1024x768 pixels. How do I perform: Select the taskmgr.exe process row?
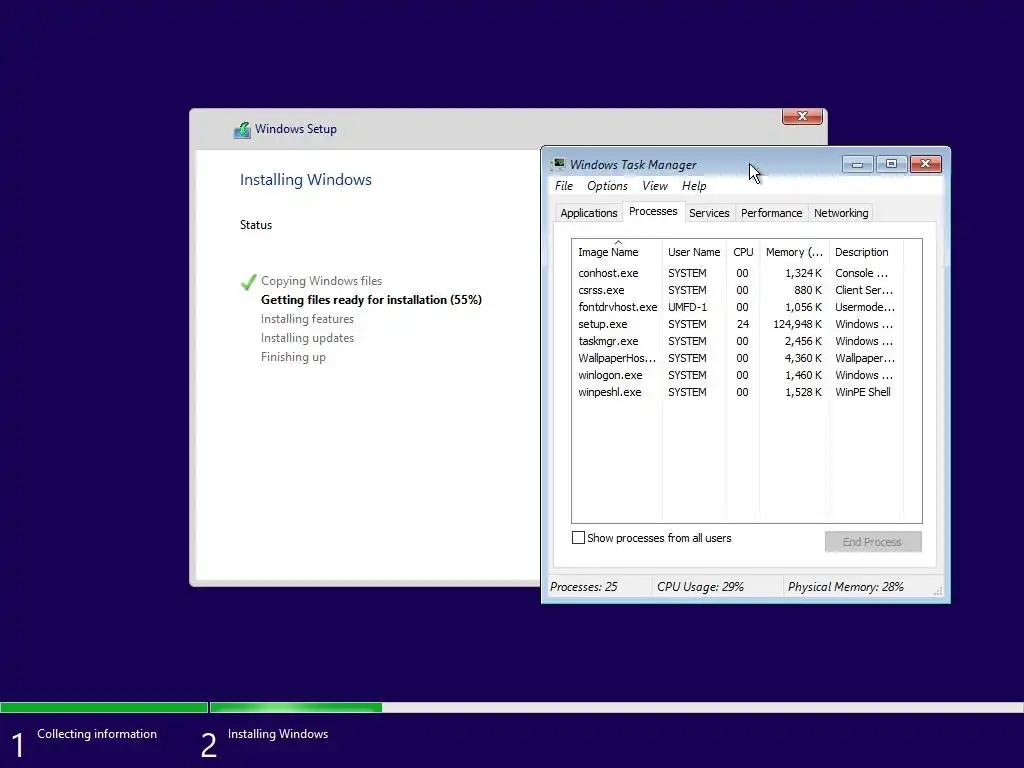[x=738, y=341]
